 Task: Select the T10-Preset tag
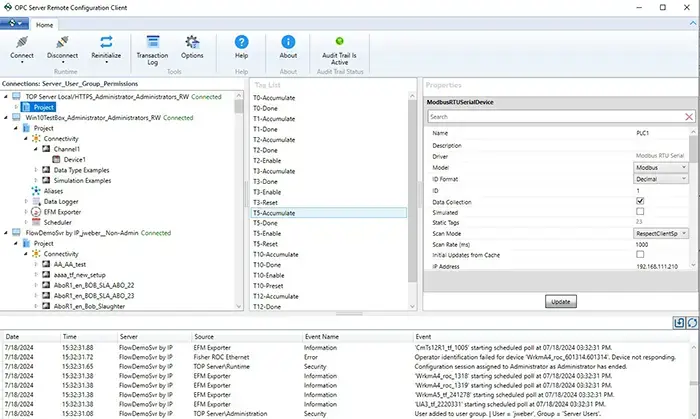point(268,286)
